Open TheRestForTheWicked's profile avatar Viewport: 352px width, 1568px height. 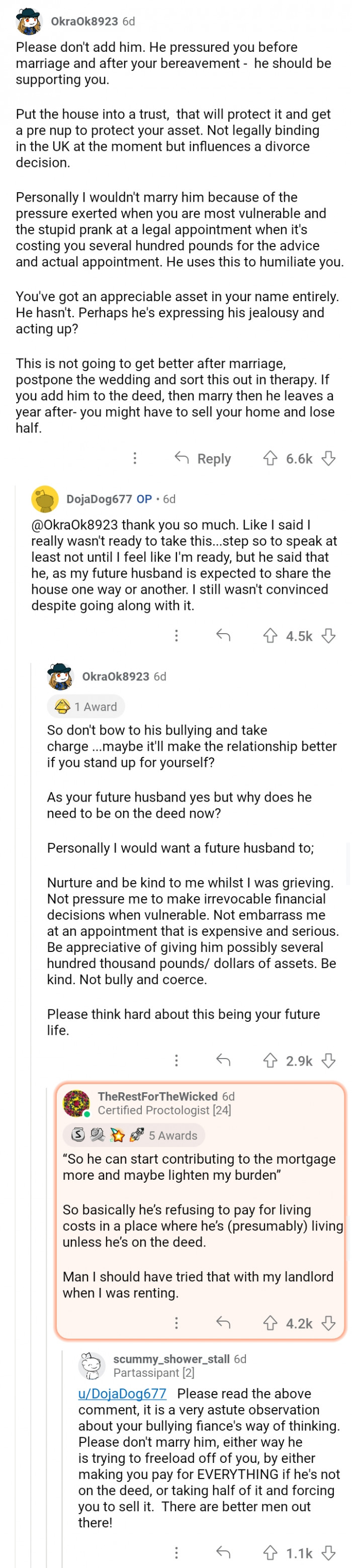click(76, 1103)
